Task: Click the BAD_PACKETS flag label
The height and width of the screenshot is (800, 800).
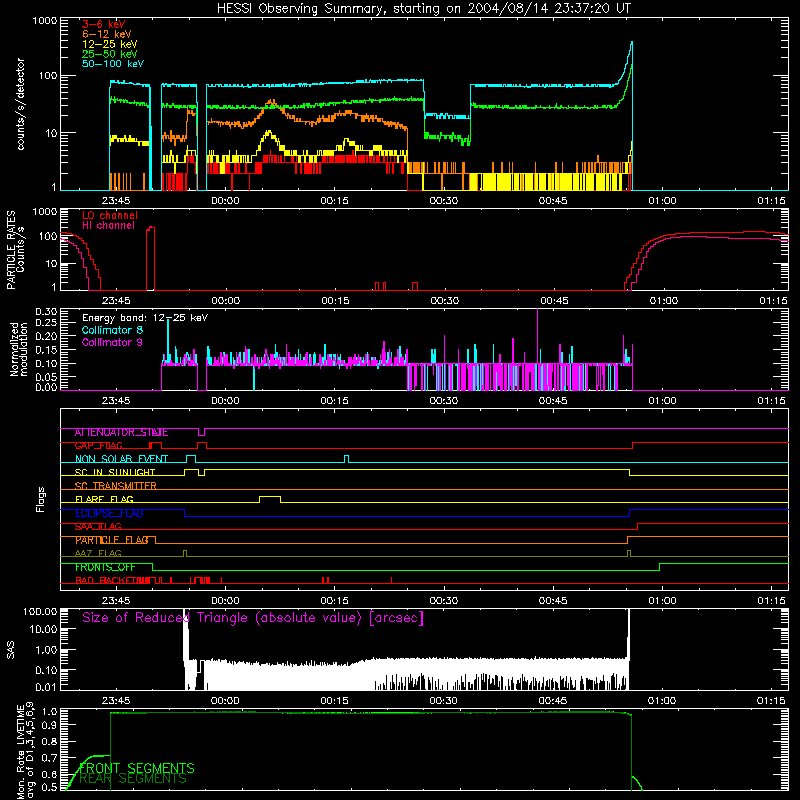Action: 108,581
